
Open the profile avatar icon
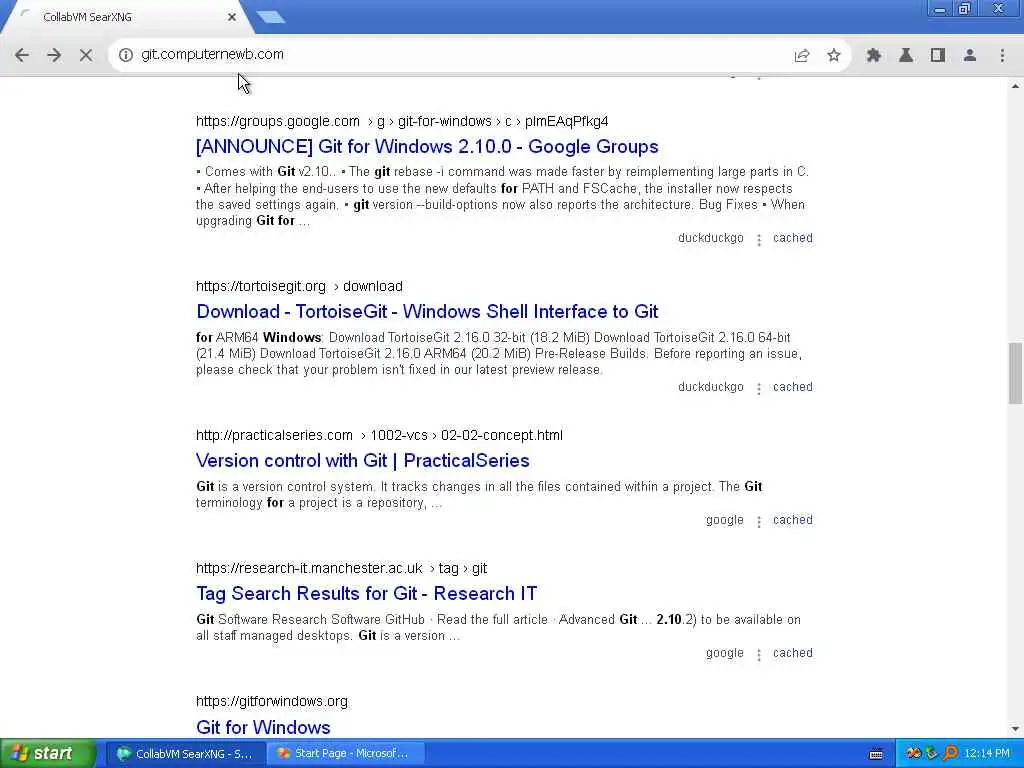point(970,55)
